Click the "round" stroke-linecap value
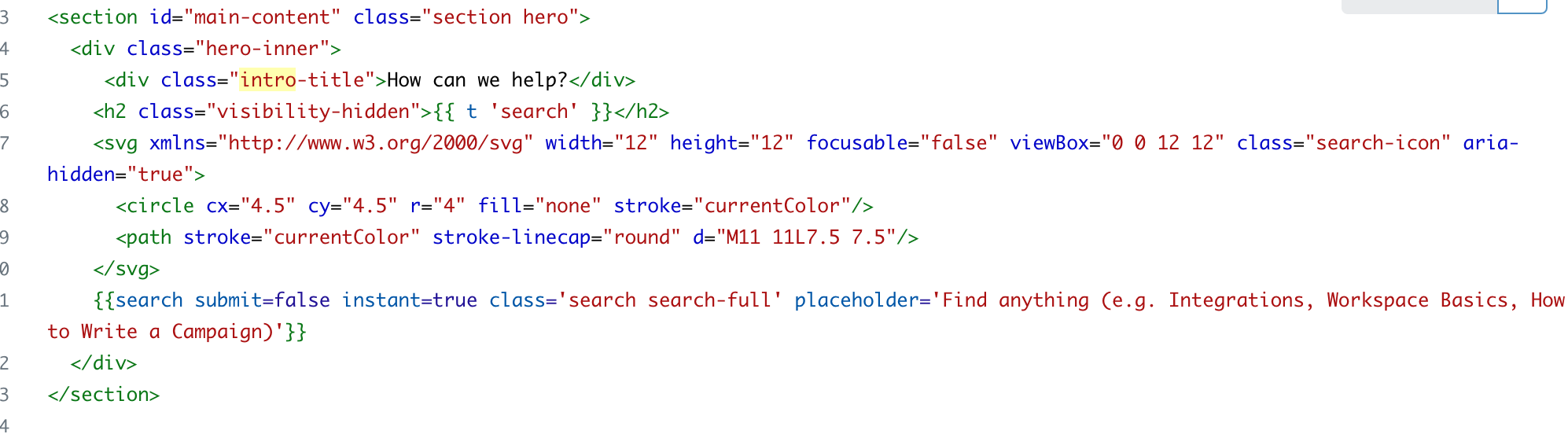 coord(642,237)
